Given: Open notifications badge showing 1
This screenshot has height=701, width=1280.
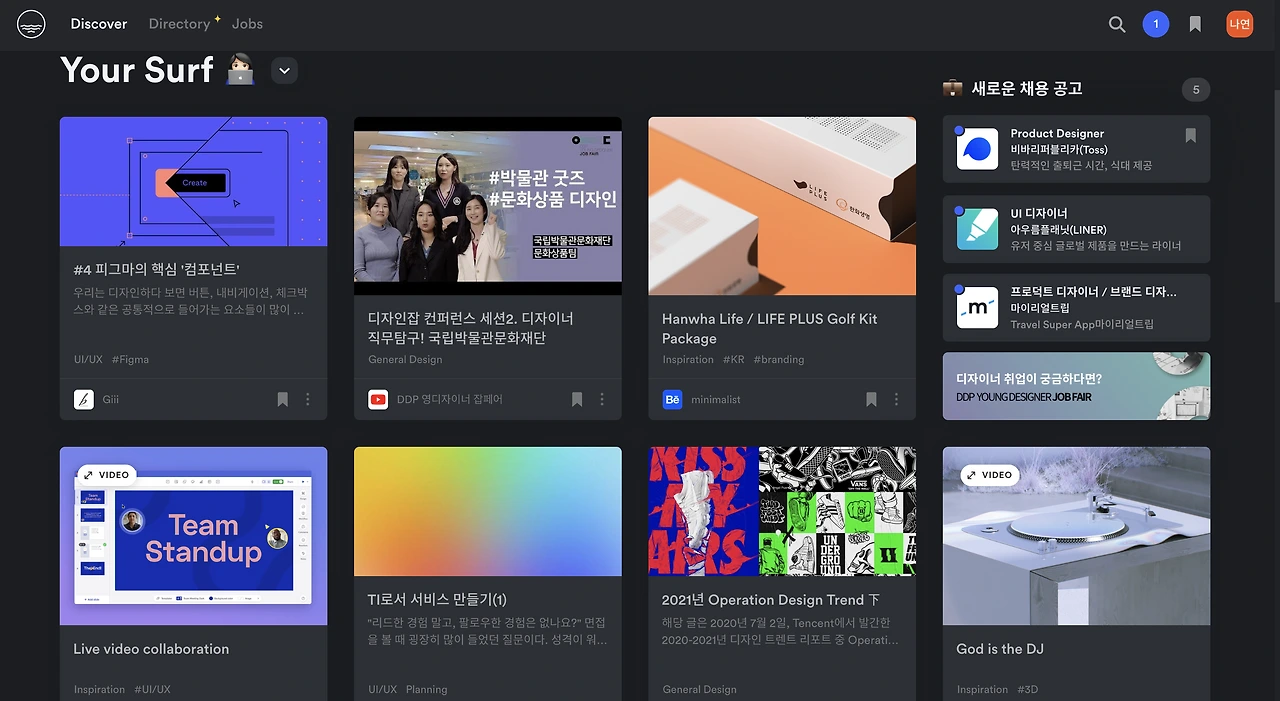Looking at the screenshot, I should point(1156,24).
